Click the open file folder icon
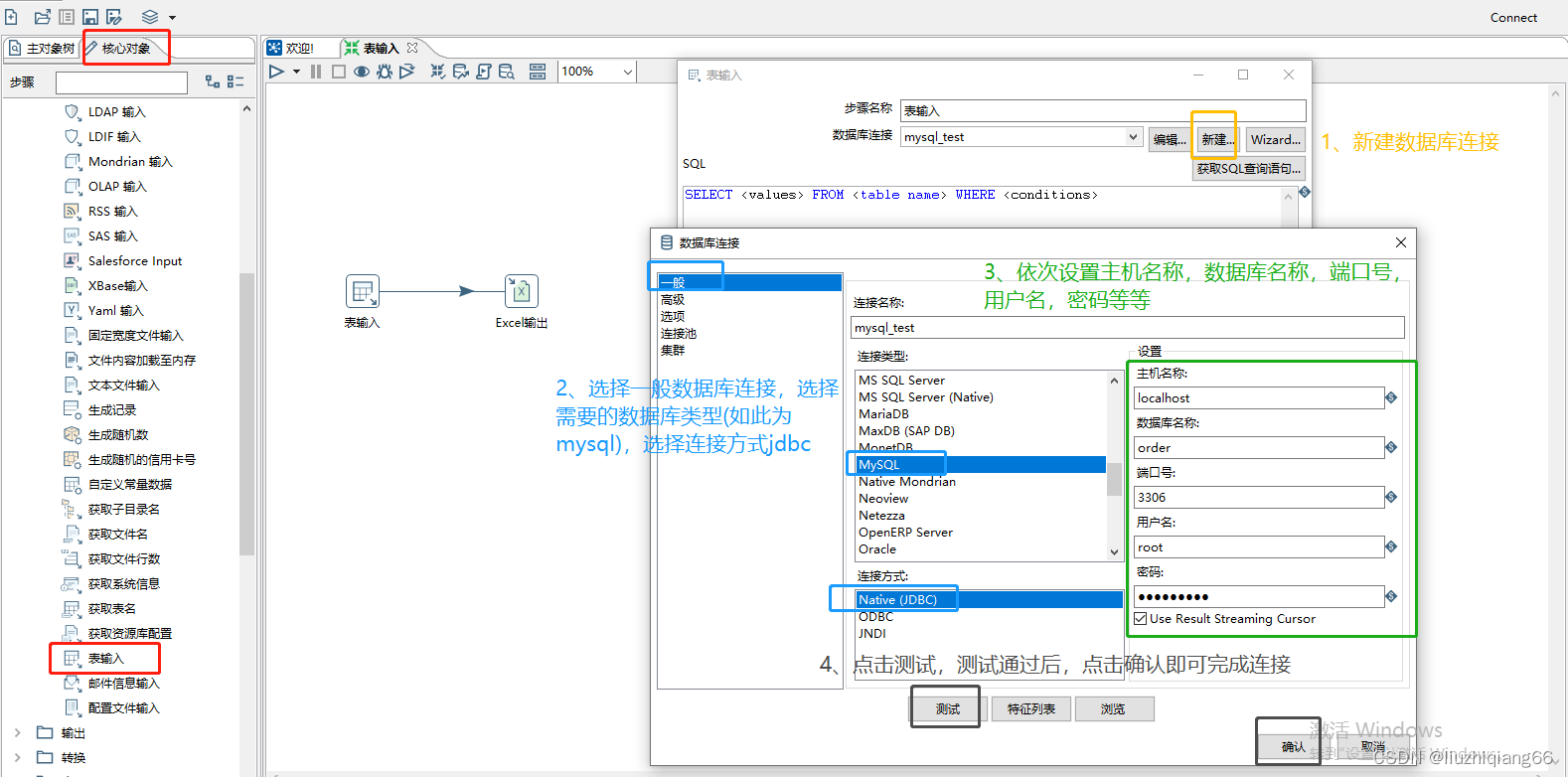The height and width of the screenshot is (777, 1568). pos(42,17)
